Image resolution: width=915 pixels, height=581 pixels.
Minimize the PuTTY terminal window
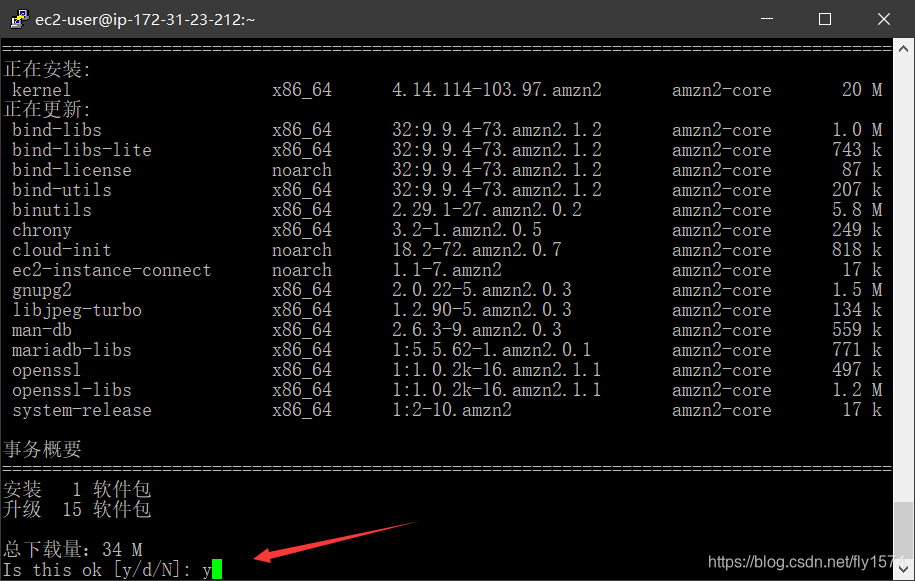[767, 19]
